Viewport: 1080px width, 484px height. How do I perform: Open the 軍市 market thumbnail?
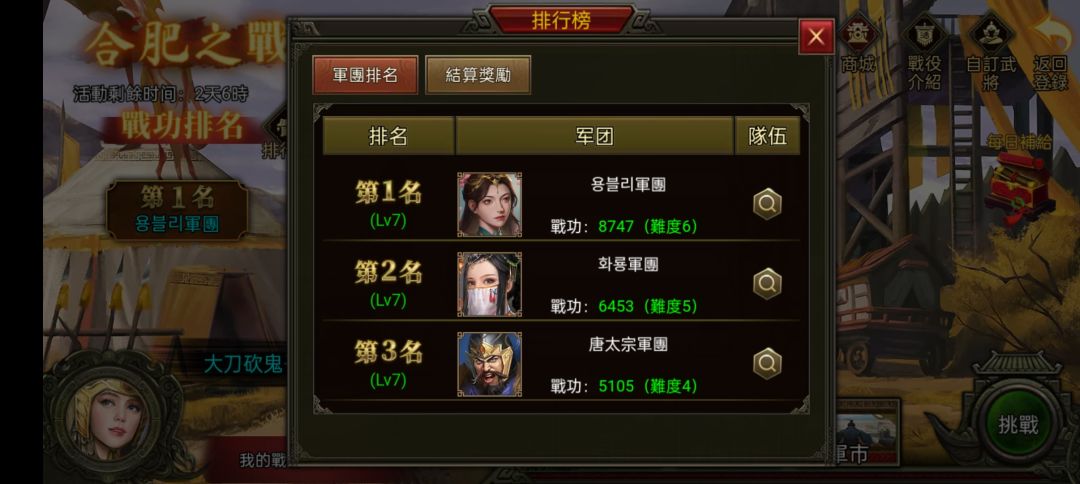[x=867, y=432]
